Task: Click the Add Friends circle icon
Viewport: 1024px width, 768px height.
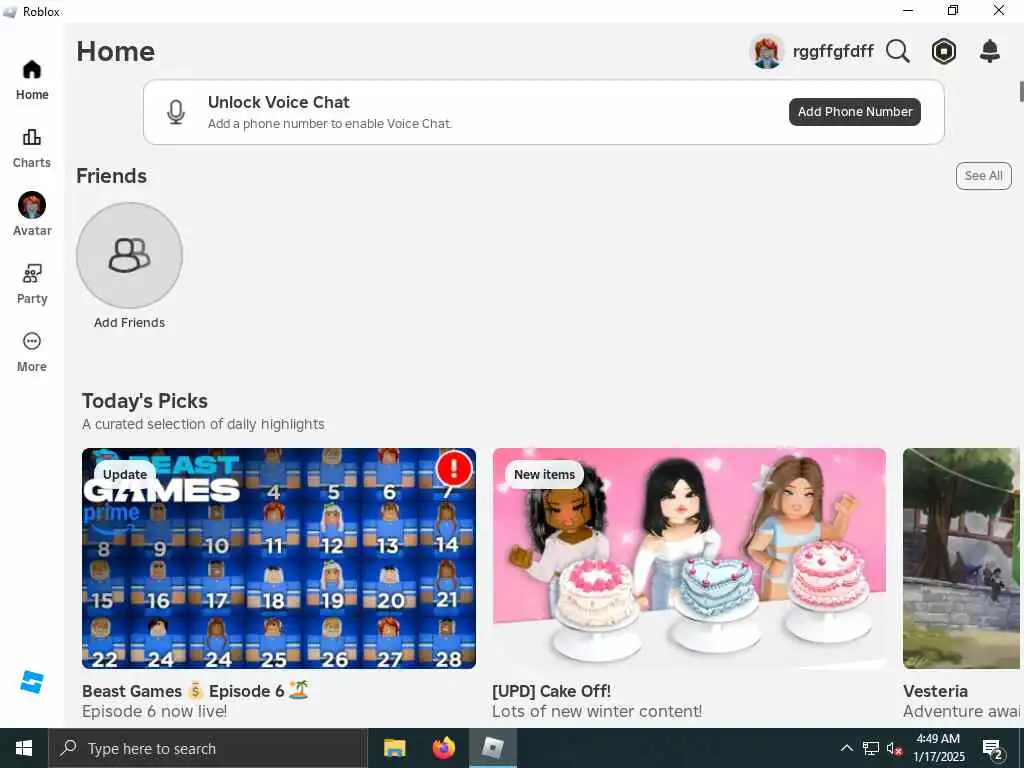Action: [x=129, y=255]
